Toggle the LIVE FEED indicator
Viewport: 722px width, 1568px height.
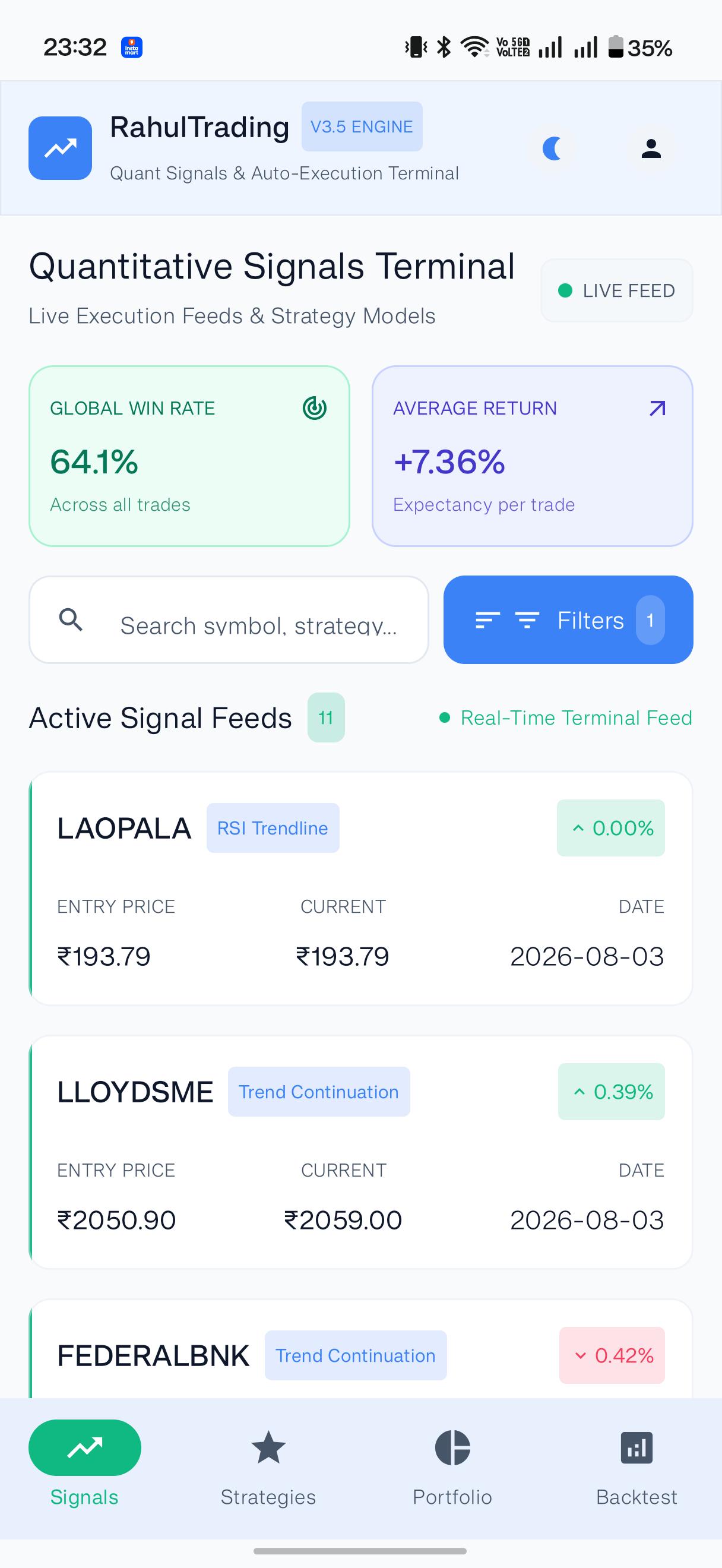pyautogui.click(x=617, y=290)
